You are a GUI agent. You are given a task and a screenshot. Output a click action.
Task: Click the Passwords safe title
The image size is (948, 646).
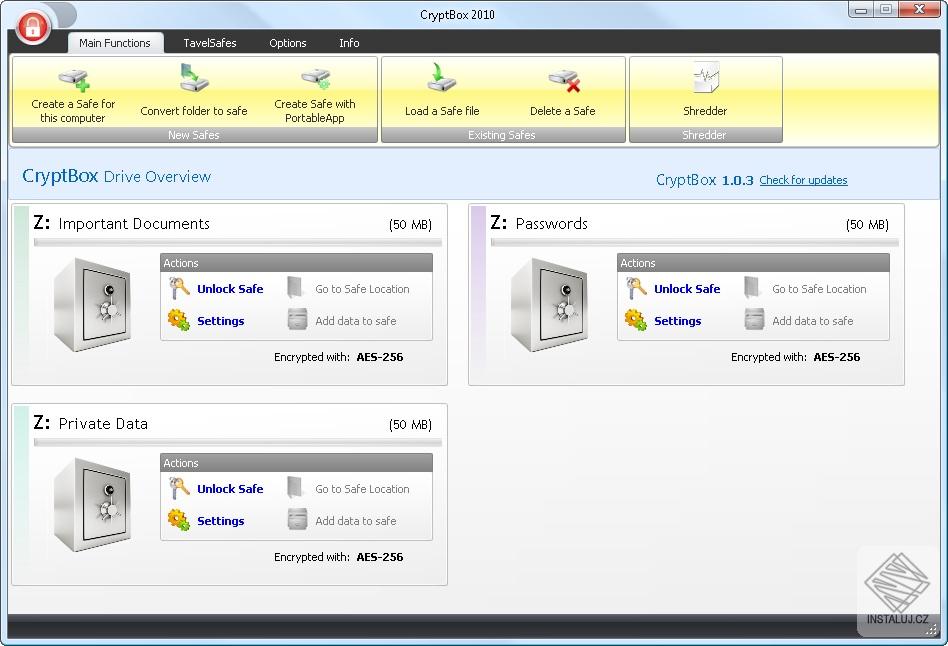[x=551, y=224]
